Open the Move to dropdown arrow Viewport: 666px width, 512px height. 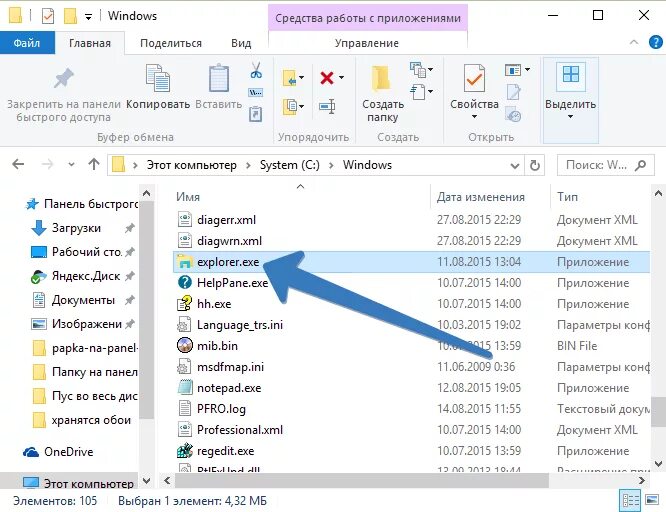click(x=302, y=78)
